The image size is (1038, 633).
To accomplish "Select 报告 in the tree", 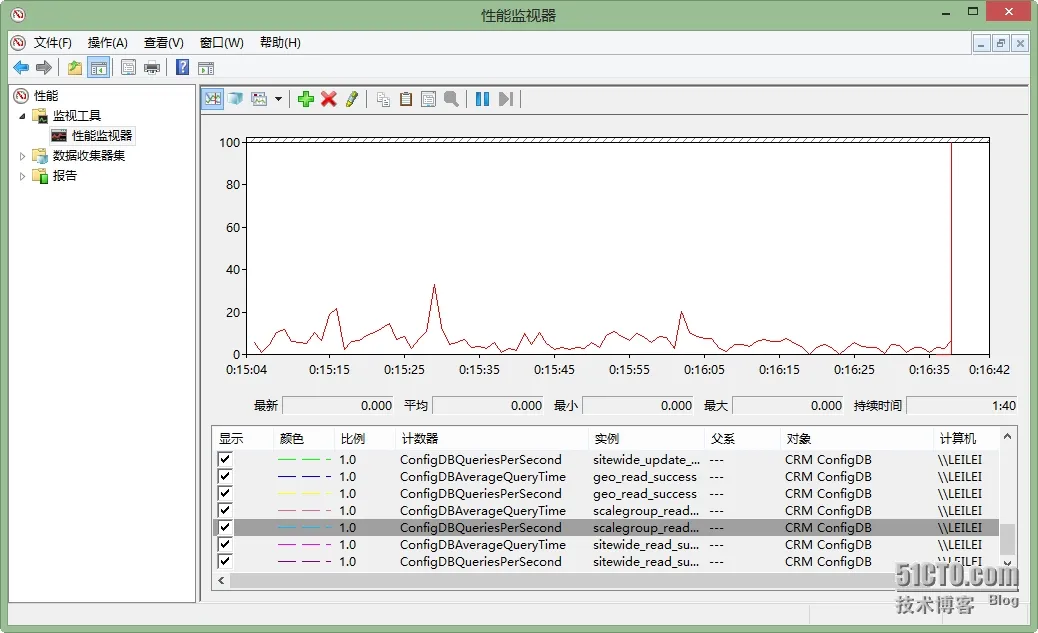I will (64, 175).
